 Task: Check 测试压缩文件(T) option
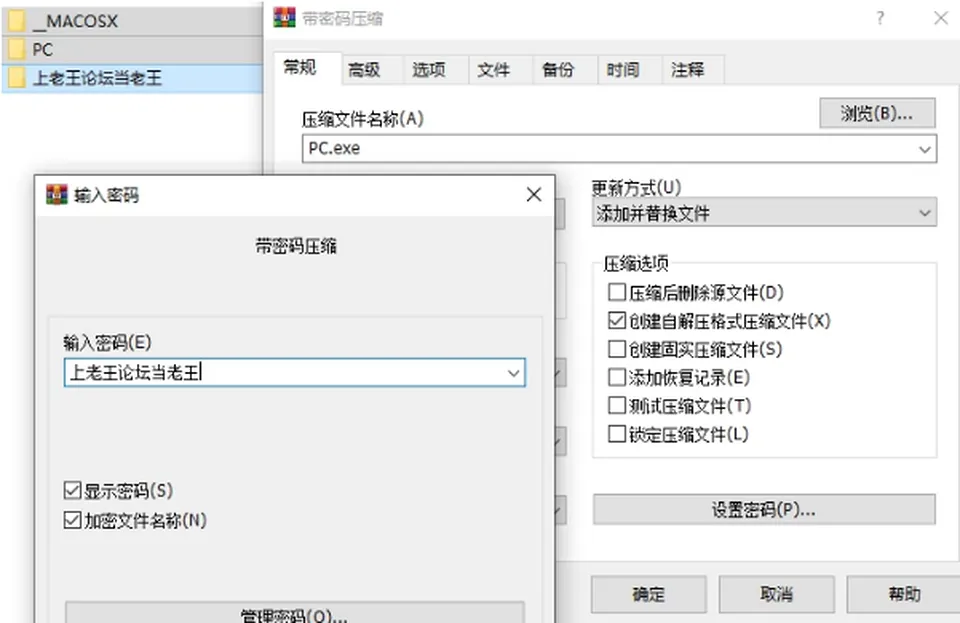tap(617, 405)
